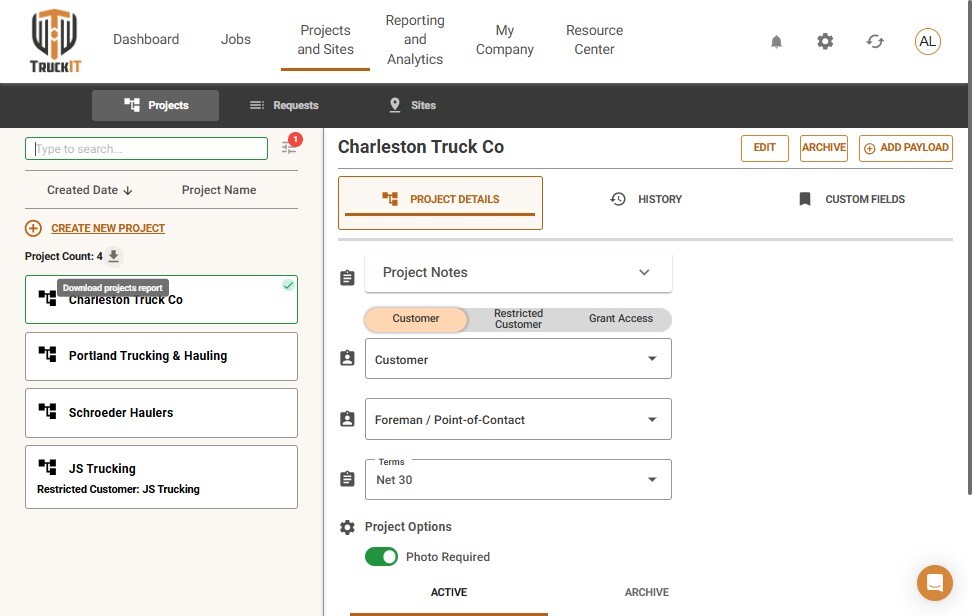Switch to the Requests tab

tap(284, 105)
